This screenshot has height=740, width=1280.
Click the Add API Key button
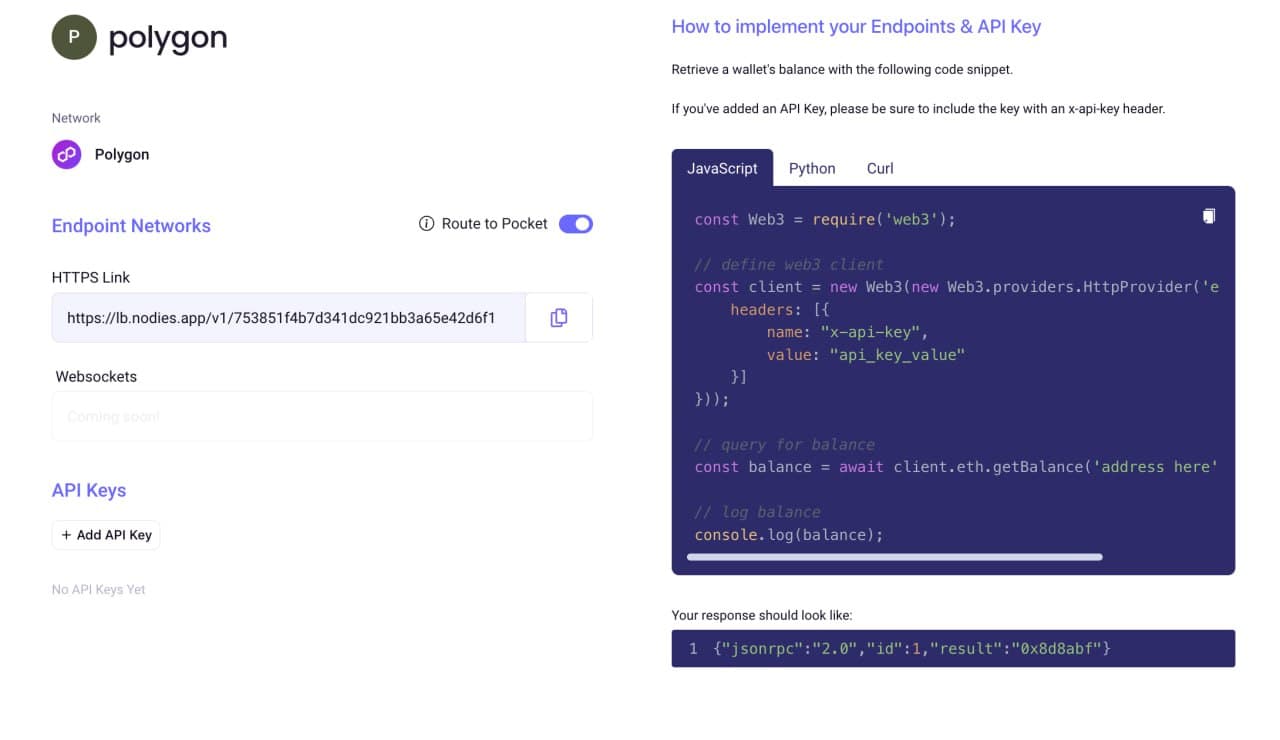106,535
